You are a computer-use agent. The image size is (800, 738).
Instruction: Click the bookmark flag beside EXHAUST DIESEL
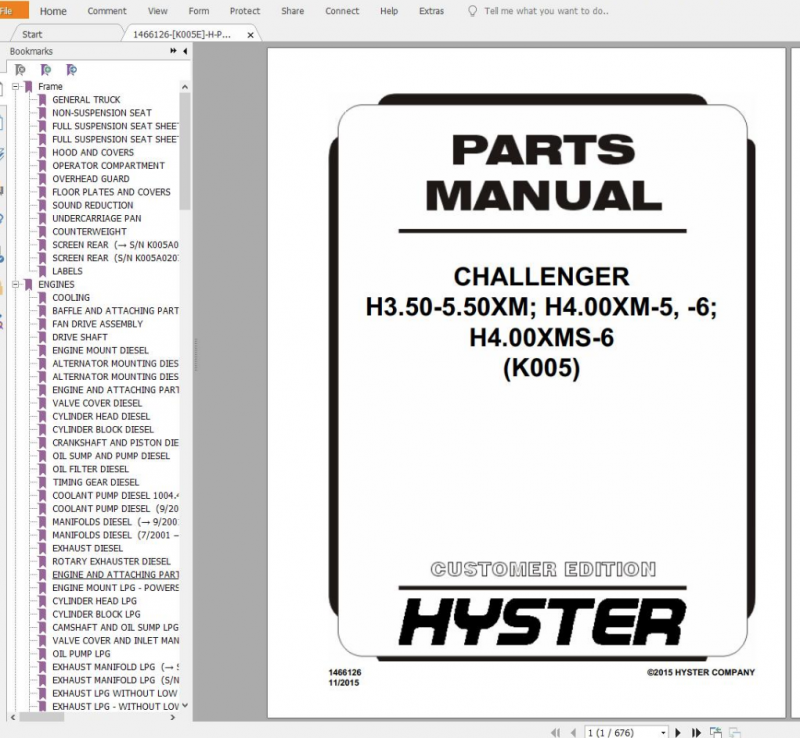pyautogui.click(x=43, y=548)
